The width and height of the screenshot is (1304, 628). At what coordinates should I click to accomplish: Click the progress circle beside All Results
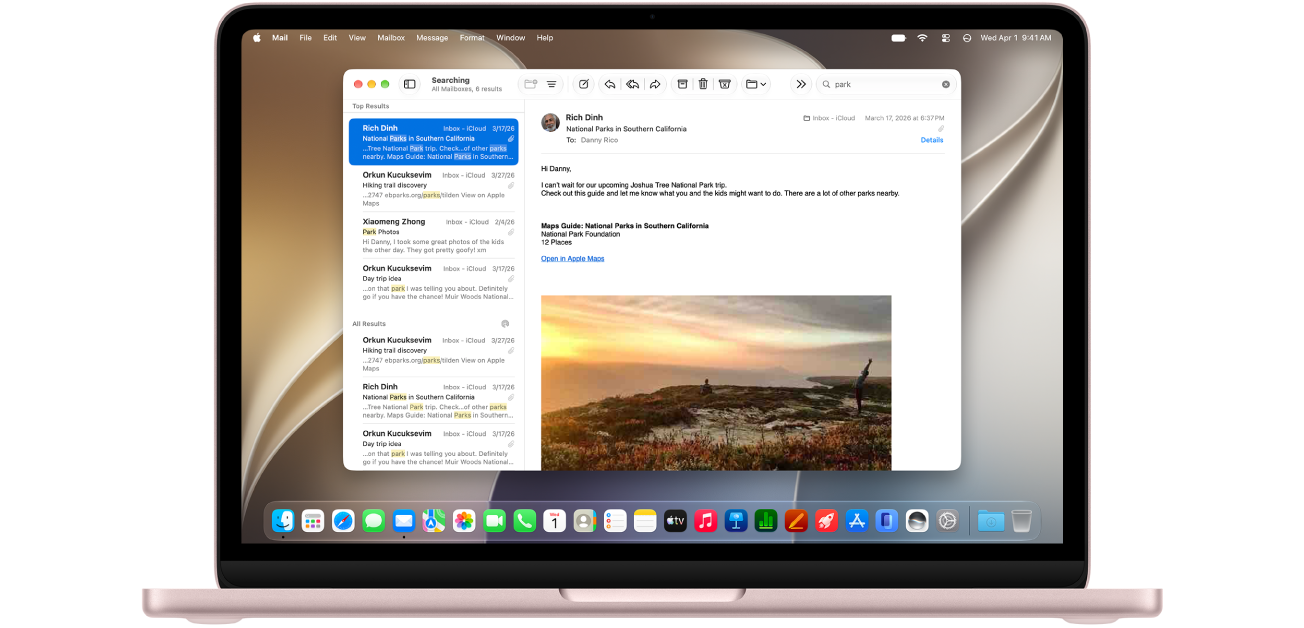pyautogui.click(x=505, y=324)
